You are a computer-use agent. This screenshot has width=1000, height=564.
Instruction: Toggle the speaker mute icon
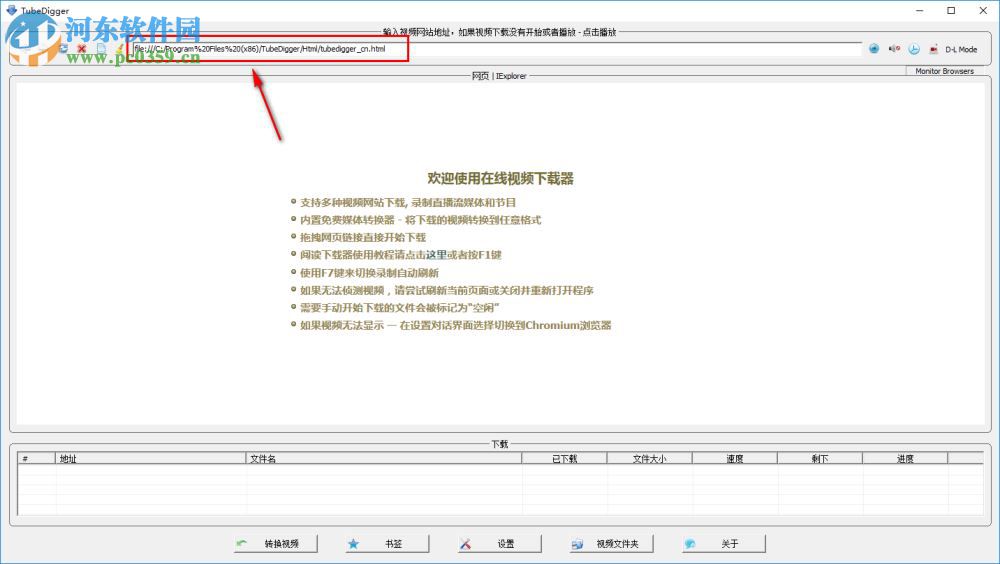[x=894, y=48]
